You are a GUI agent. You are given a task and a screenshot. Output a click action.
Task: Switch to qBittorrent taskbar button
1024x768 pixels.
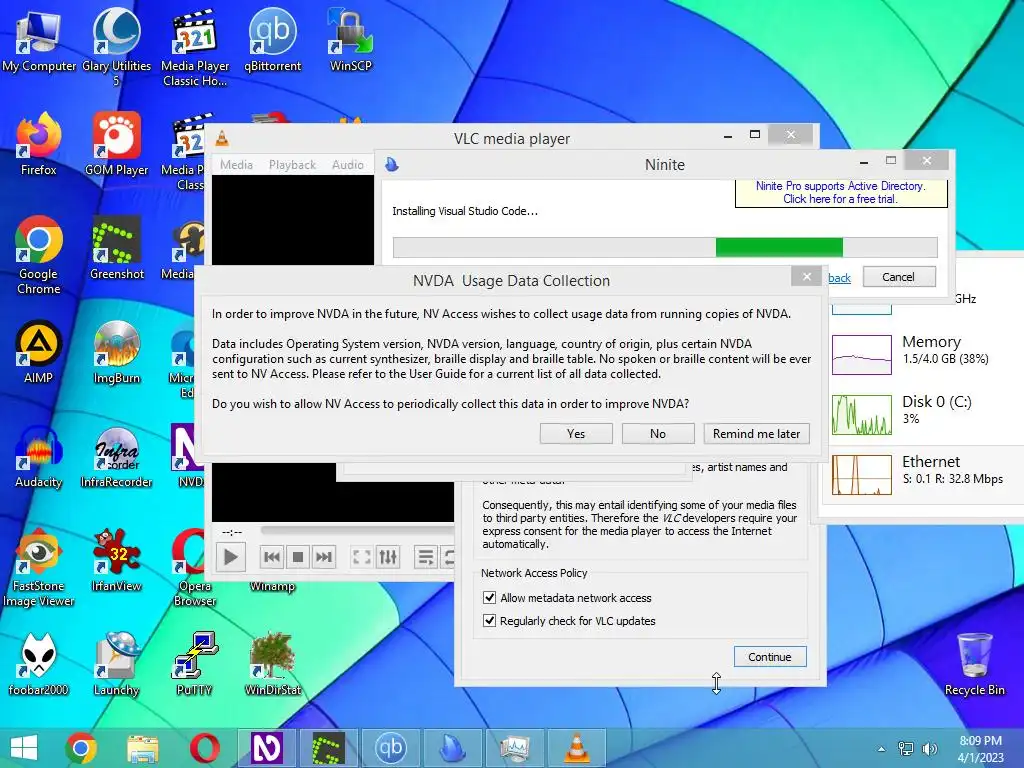click(391, 748)
